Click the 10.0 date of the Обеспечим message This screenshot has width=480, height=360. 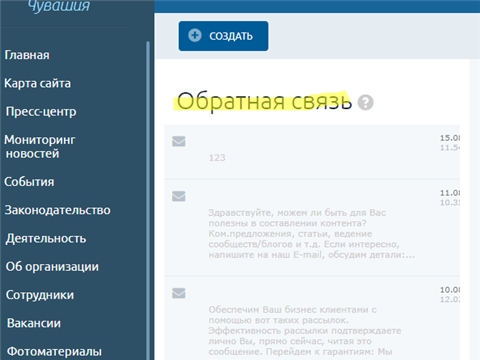pyautogui.click(x=450, y=290)
